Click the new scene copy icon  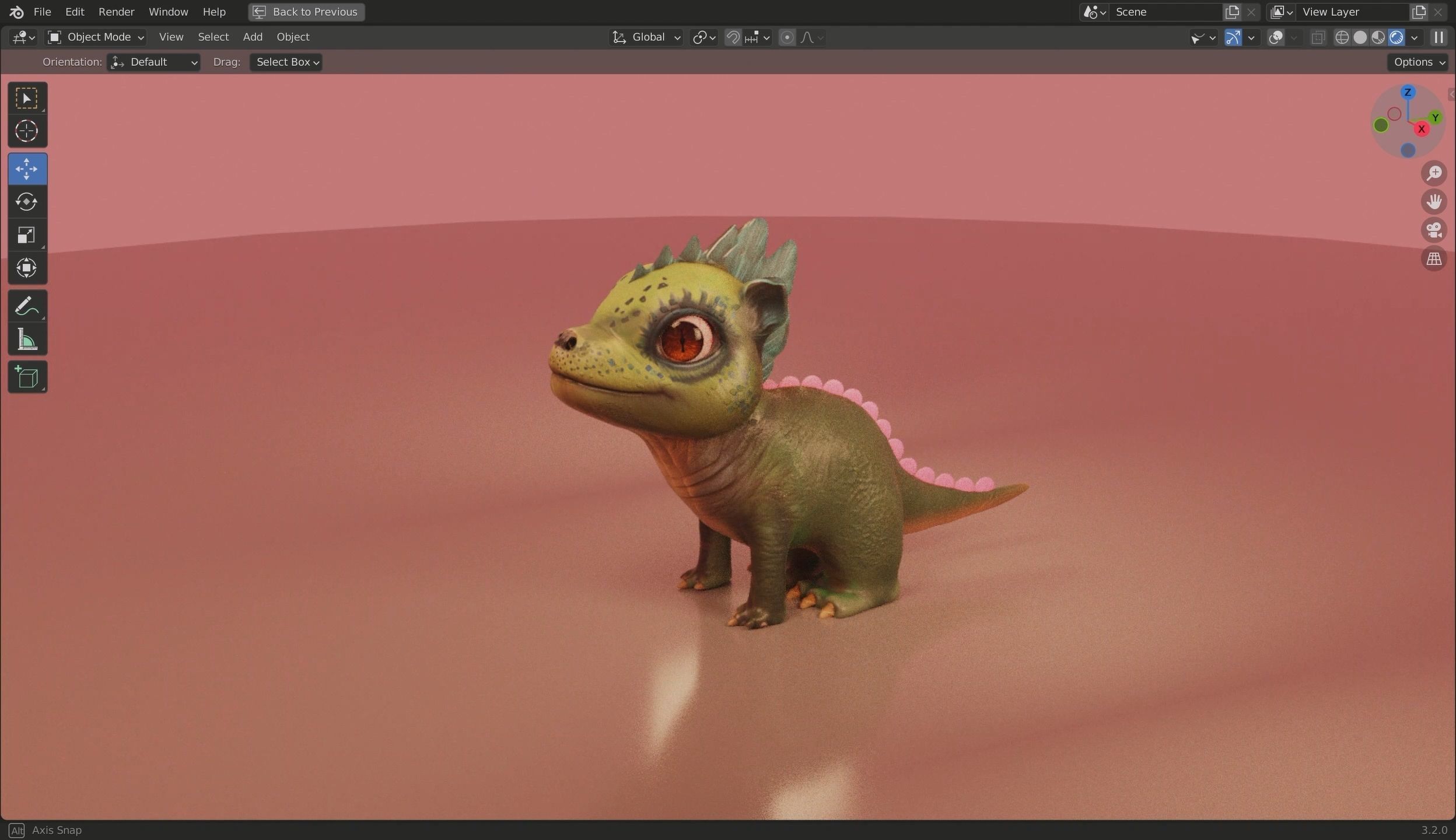coord(1232,12)
